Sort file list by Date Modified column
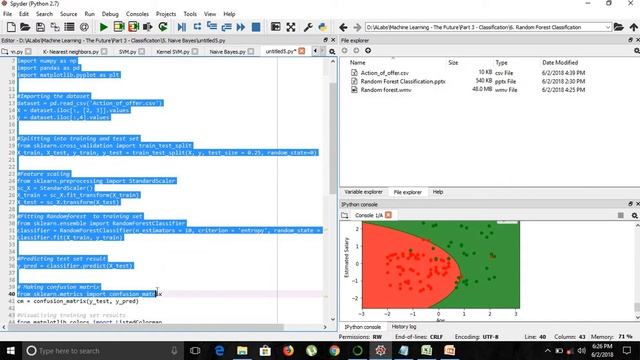Screen dimensions: 640x360 560,62
